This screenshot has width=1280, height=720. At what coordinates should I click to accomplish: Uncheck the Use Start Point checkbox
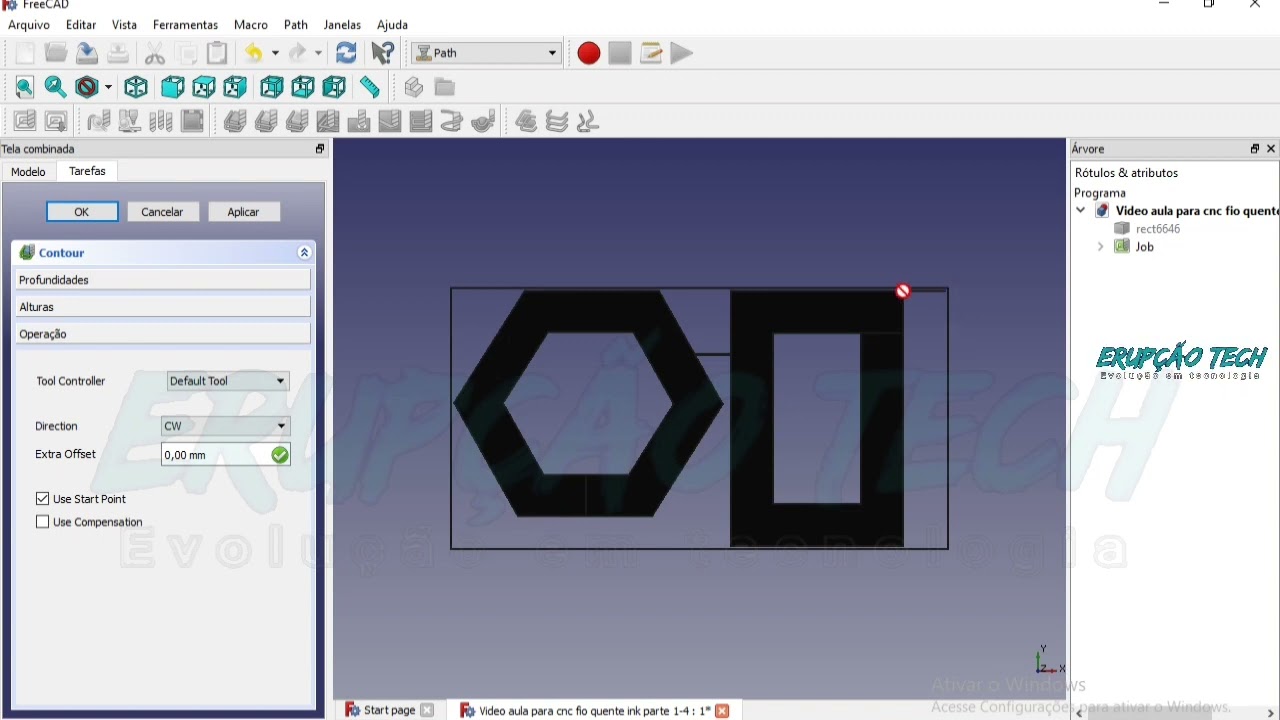[x=42, y=499]
